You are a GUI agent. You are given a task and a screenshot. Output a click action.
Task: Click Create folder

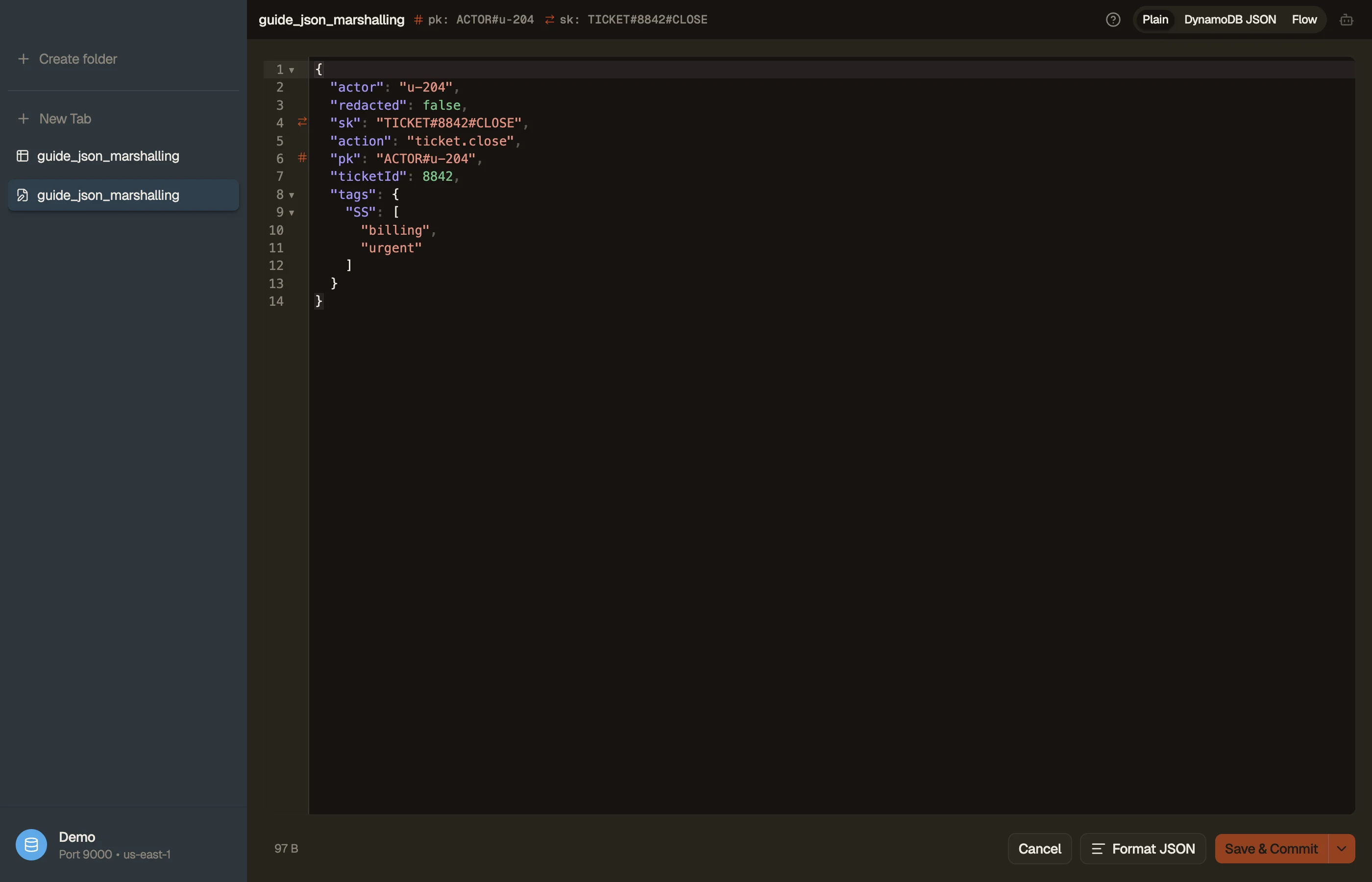point(78,59)
